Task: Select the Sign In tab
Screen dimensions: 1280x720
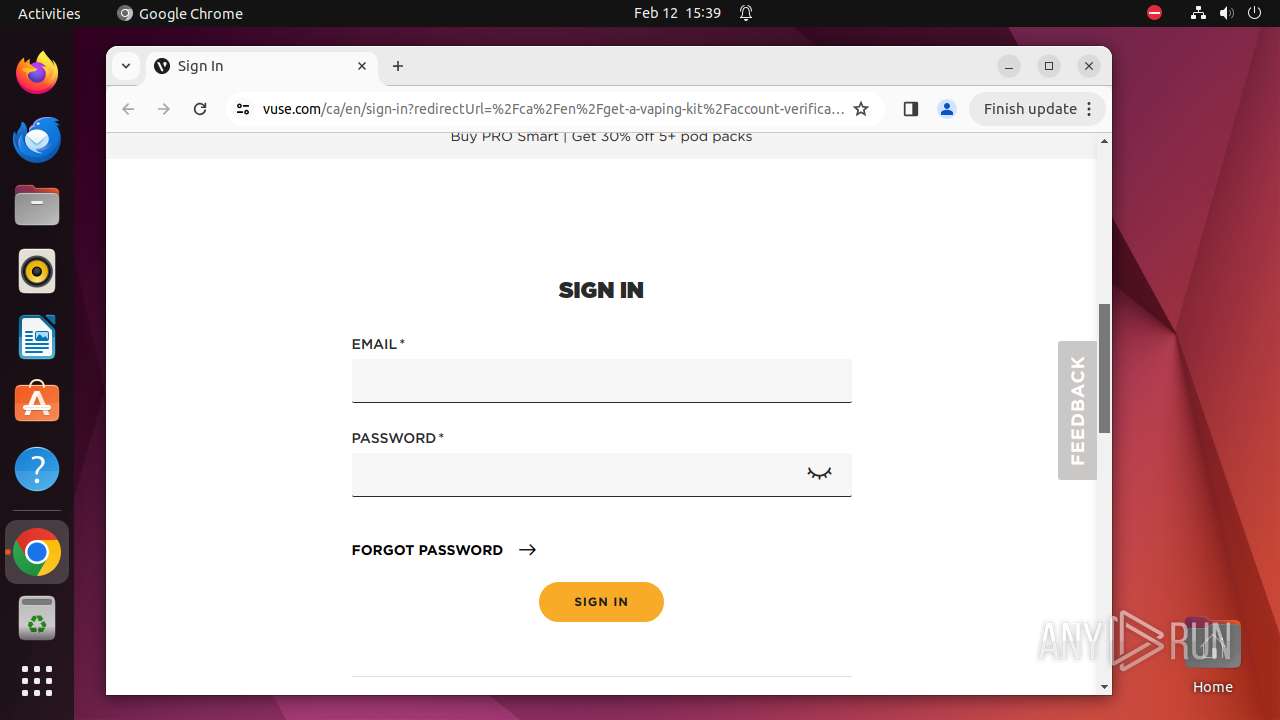Action: pos(260,66)
